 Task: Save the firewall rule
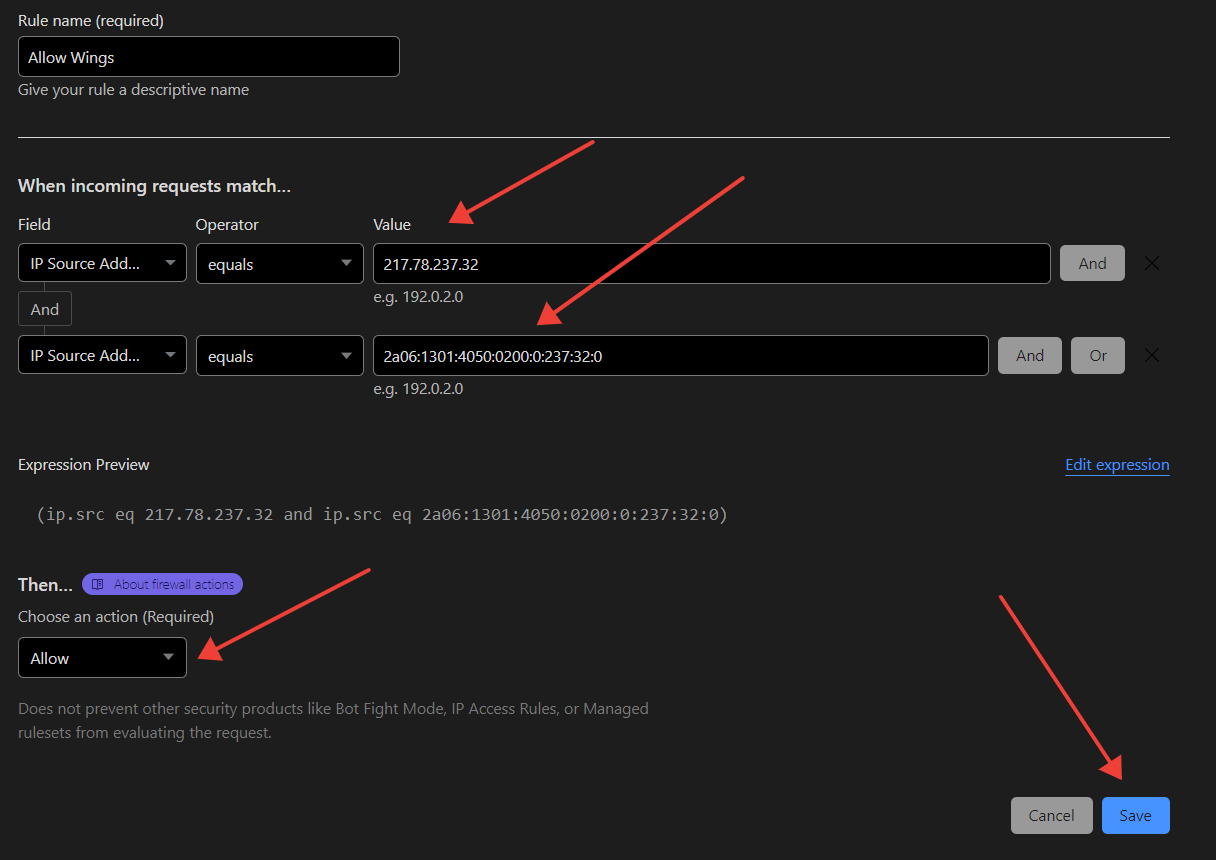1135,815
